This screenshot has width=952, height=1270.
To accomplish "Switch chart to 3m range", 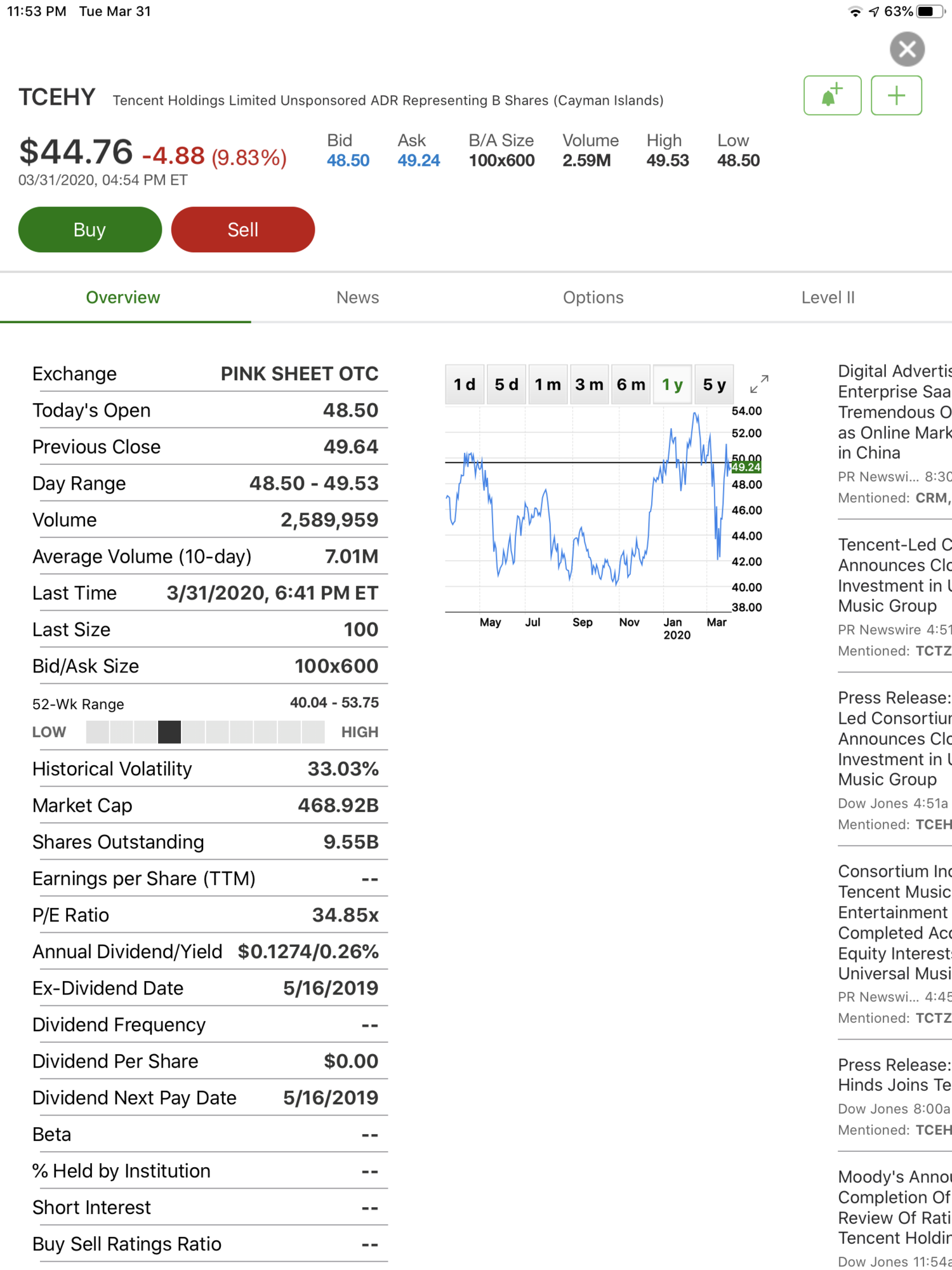I will pos(589,385).
